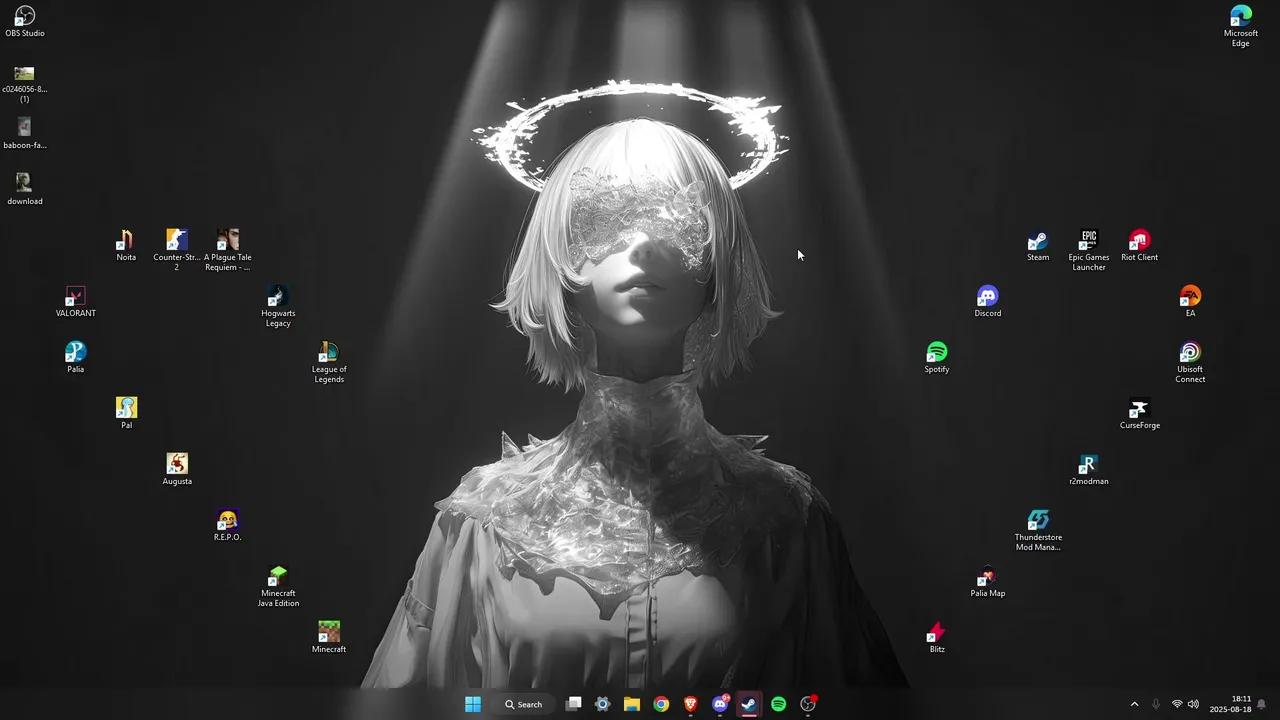Select the Counter-Strike 2 desktop shortcut
This screenshot has height=720, width=1280.
[177, 250]
